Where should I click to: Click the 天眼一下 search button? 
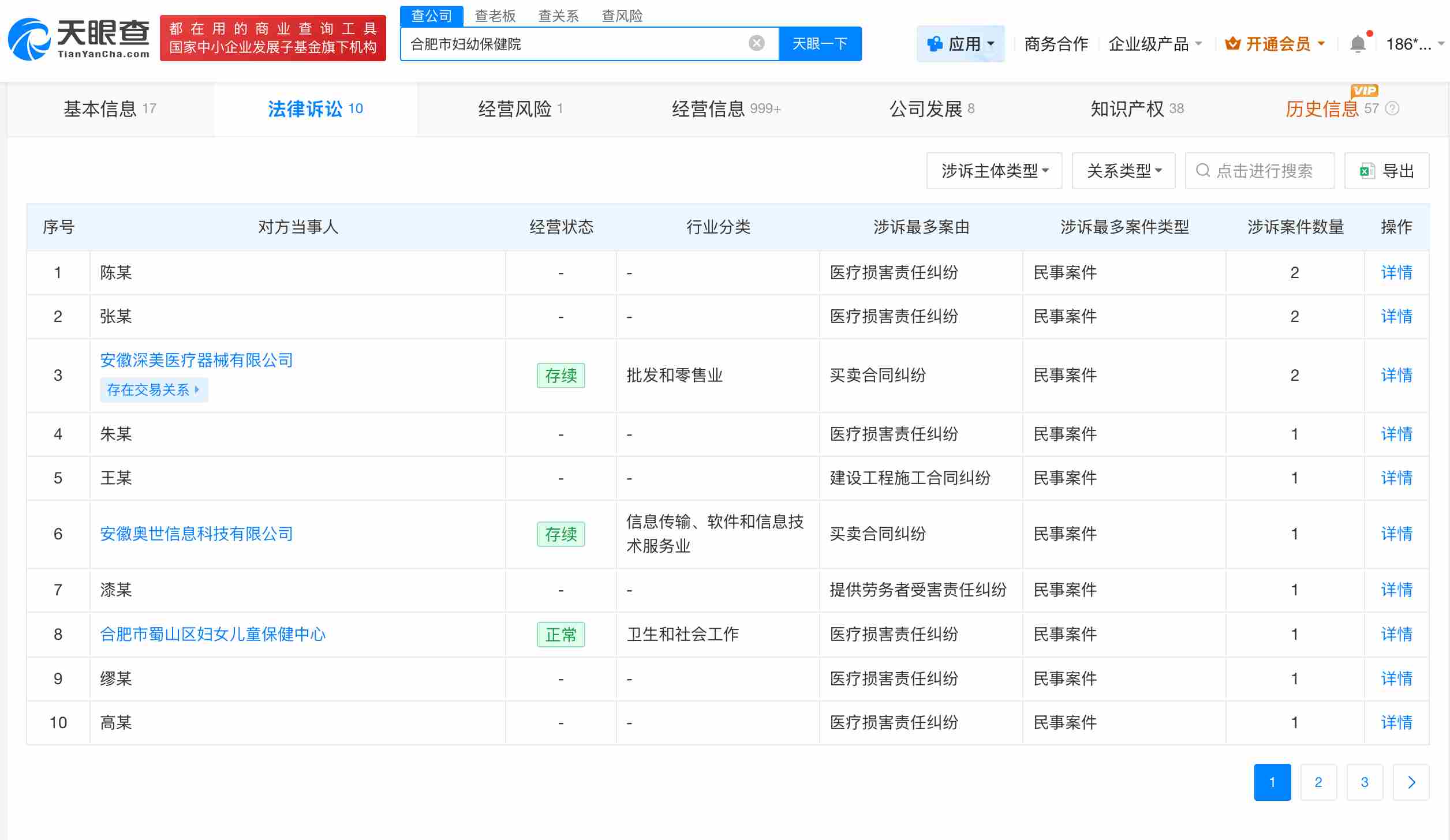[820, 43]
